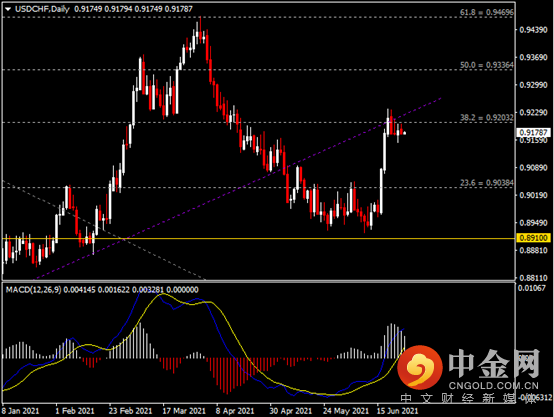
Task: Select the 38.2 = 0.92032 Fibonacci label
Action: (487, 118)
